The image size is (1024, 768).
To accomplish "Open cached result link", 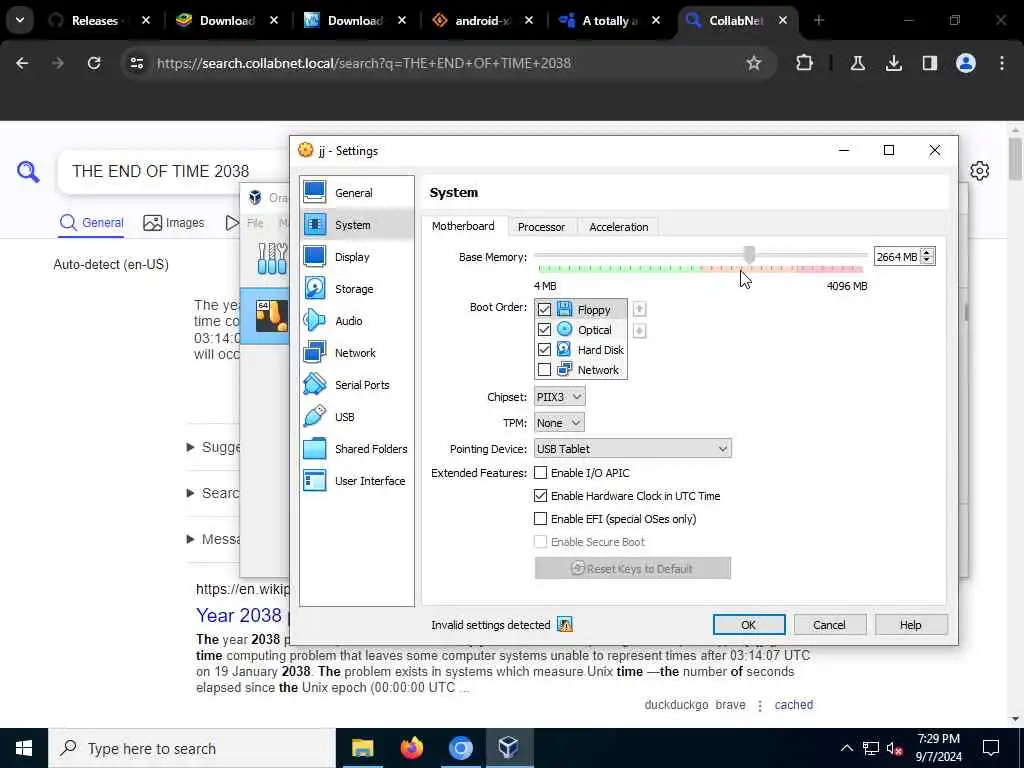I will click(793, 705).
